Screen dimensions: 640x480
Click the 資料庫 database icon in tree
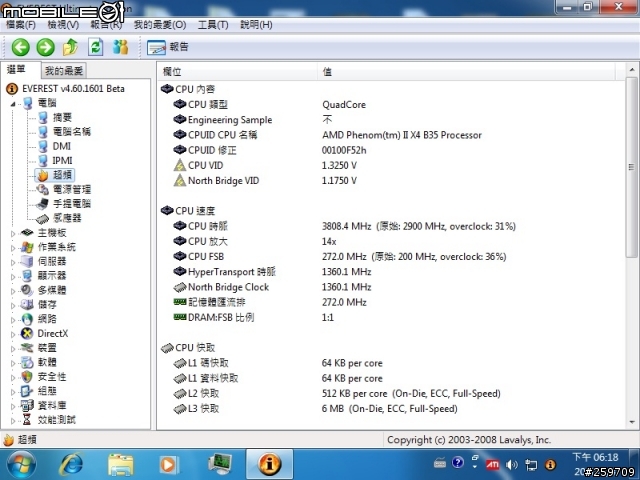(27, 405)
